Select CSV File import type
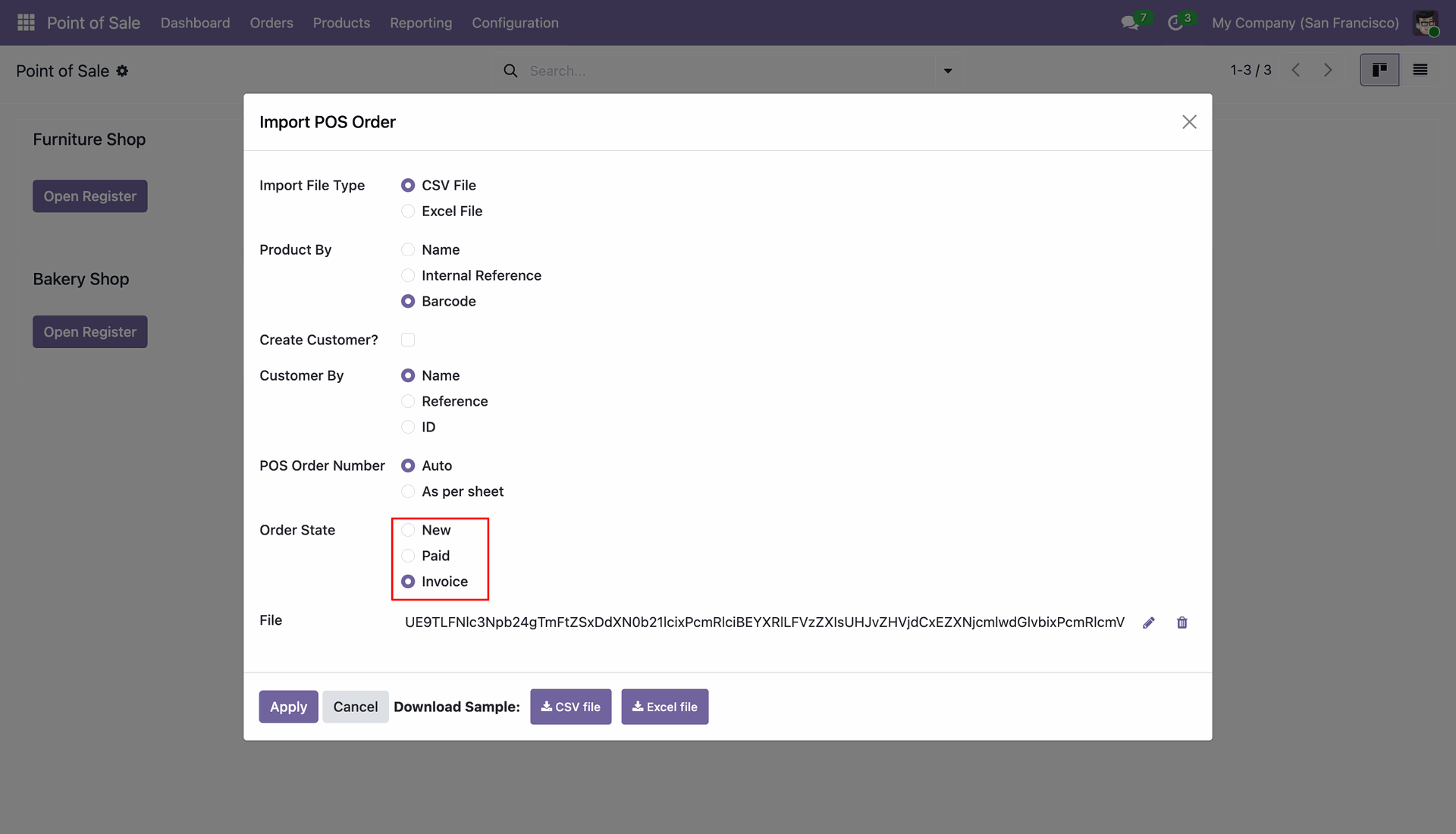 click(408, 185)
